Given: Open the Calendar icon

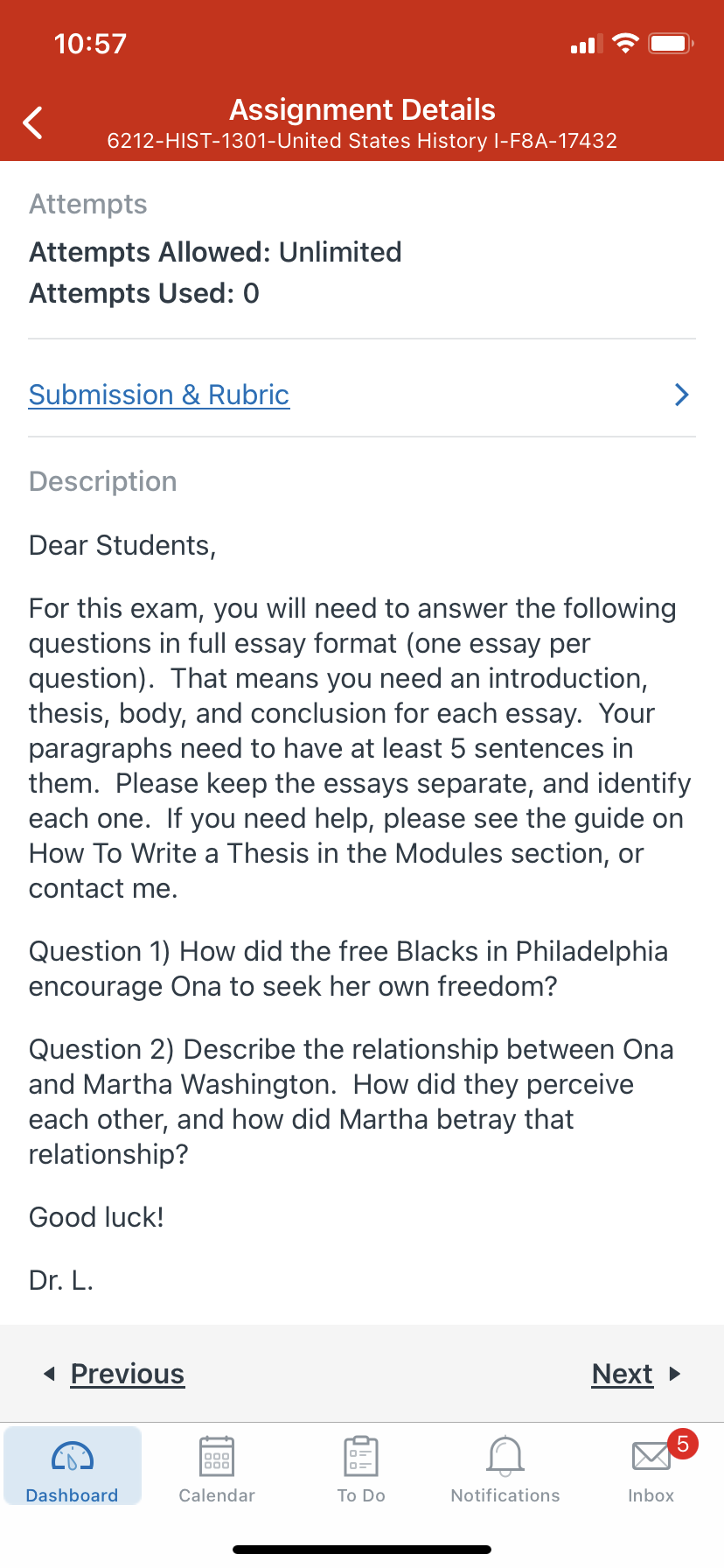Looking at the screenshot, I should pos(216,1457).
